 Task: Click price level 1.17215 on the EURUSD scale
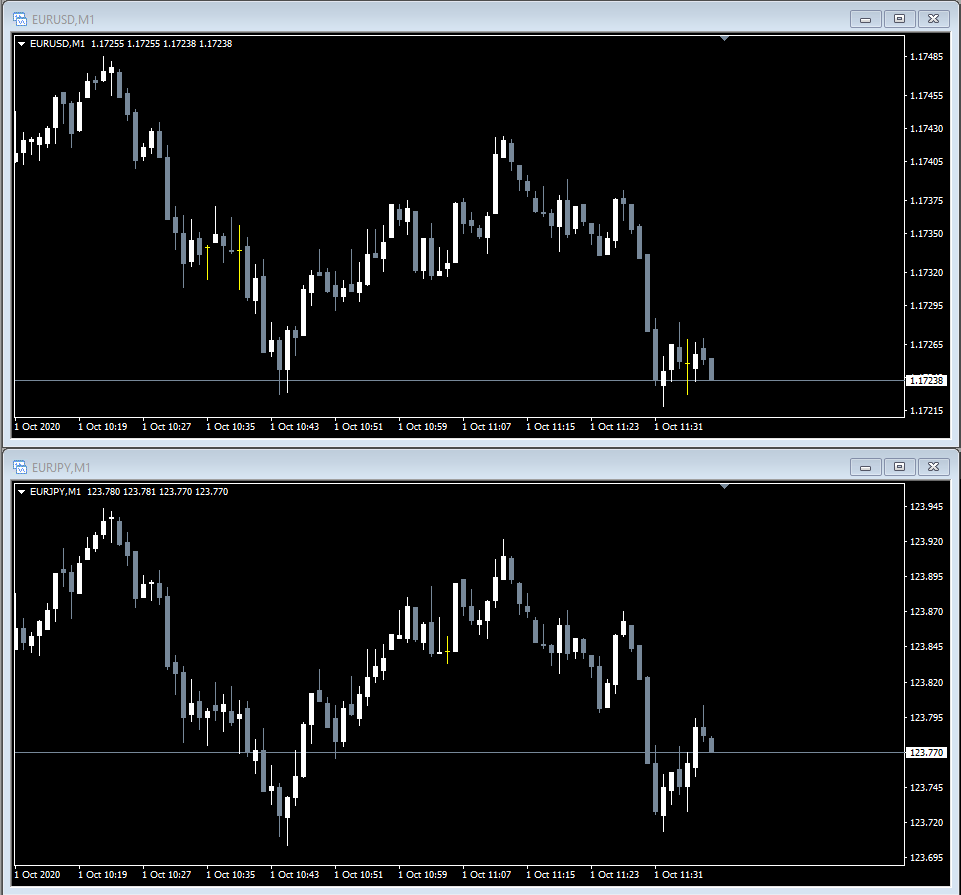click(926, 410)
